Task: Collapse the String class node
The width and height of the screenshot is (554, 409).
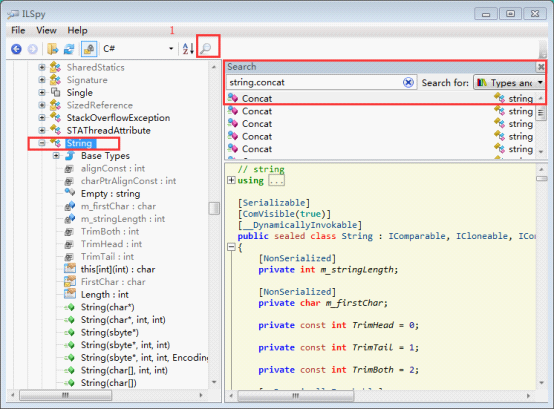Action: (42, 143)
